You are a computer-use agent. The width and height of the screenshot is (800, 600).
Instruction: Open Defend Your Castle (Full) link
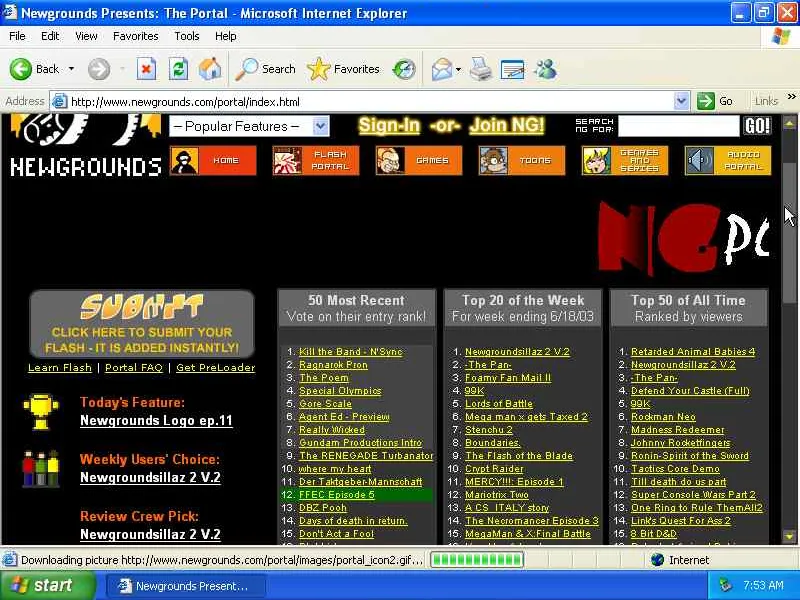(690, 391)
